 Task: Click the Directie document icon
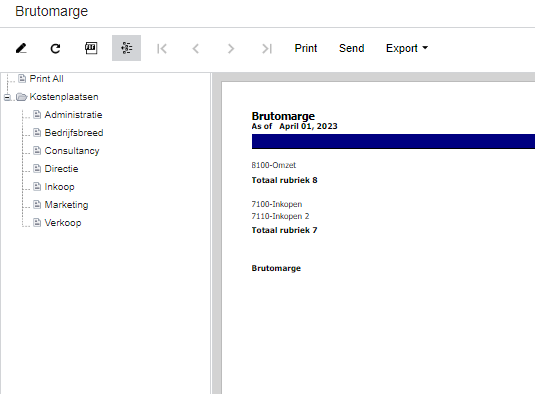click(x=37, y=169)
